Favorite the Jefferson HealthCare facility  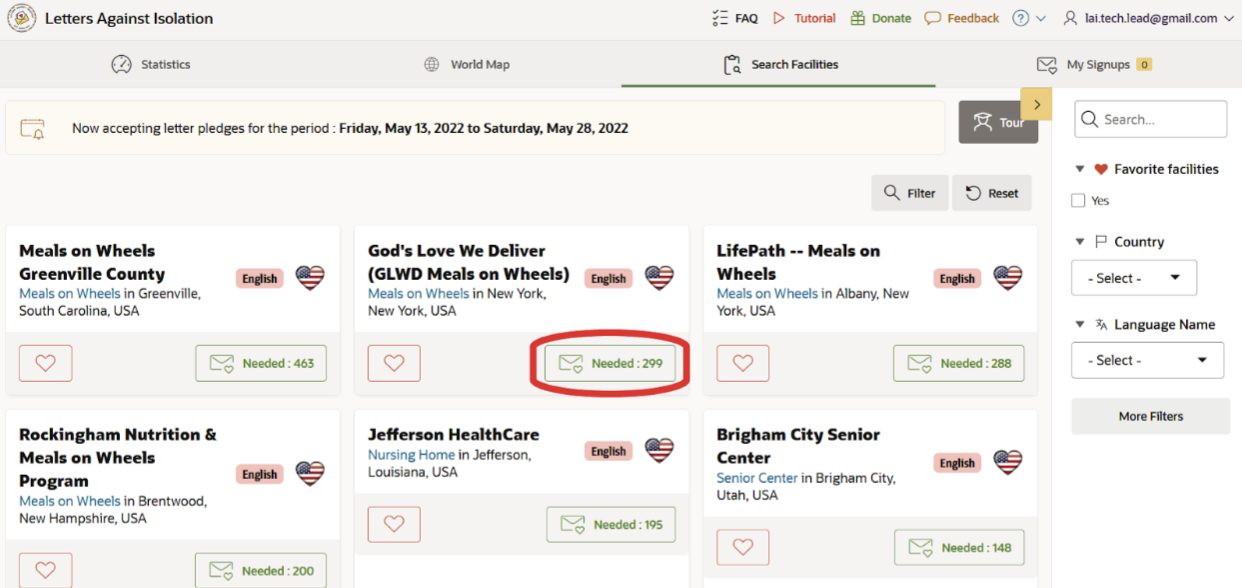[x=394, y=524]
